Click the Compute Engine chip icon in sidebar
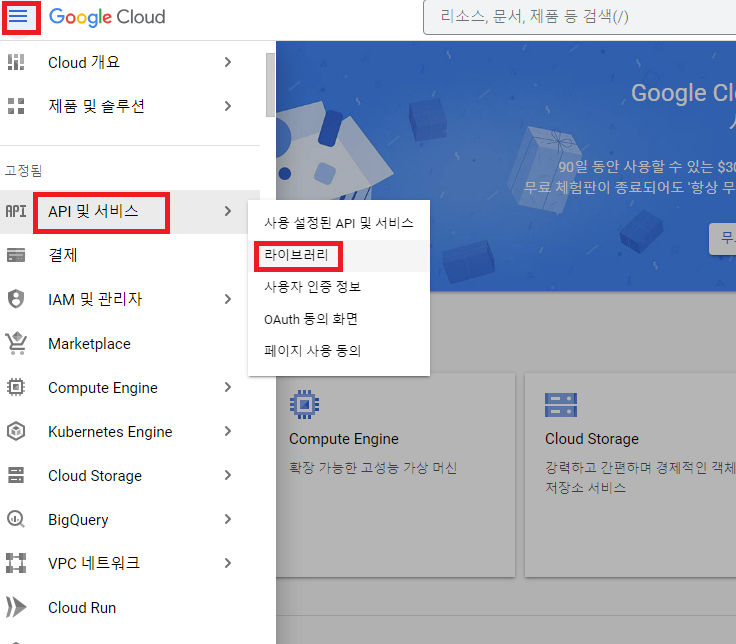This screenshot has width=736, height=644. click(16, 387)
